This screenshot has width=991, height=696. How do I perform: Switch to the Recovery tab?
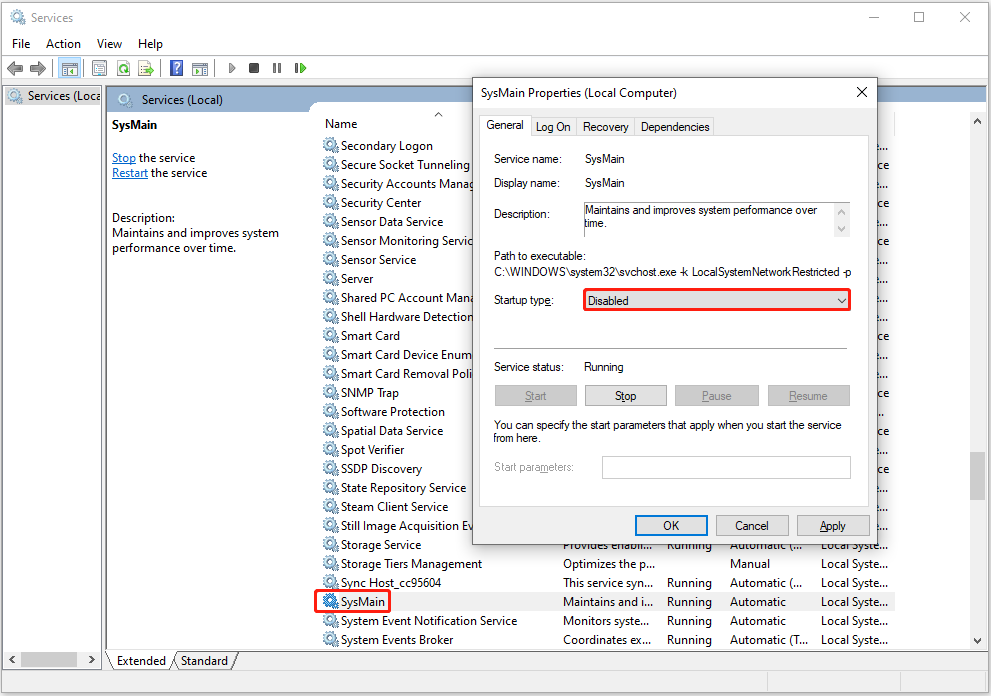pos(605,127)
